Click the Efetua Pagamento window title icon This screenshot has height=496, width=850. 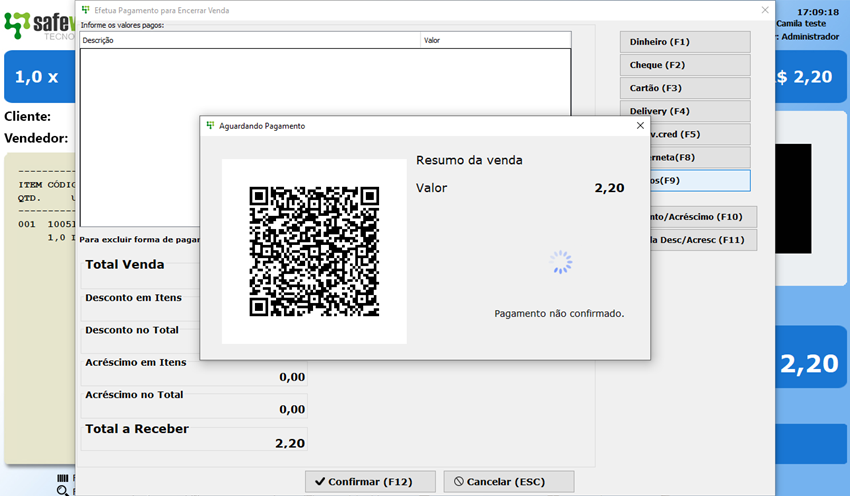coord(86,10)
